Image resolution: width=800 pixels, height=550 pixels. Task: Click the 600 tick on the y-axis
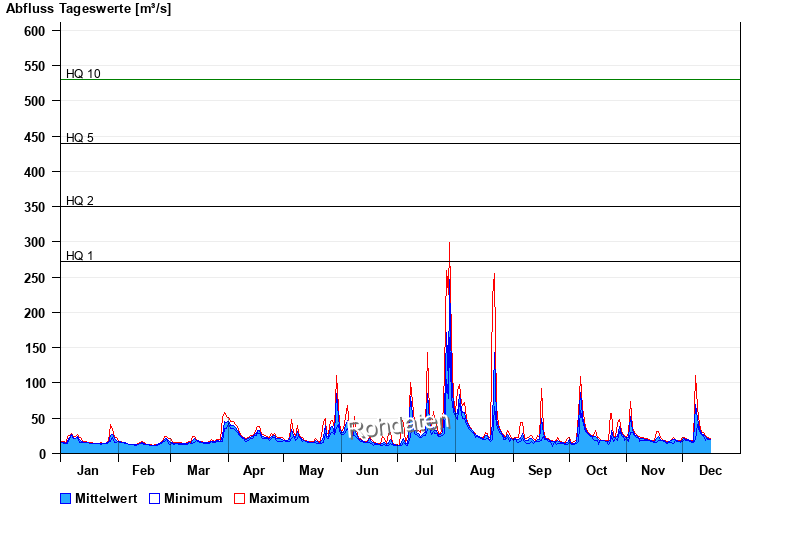tap(35, 31)
